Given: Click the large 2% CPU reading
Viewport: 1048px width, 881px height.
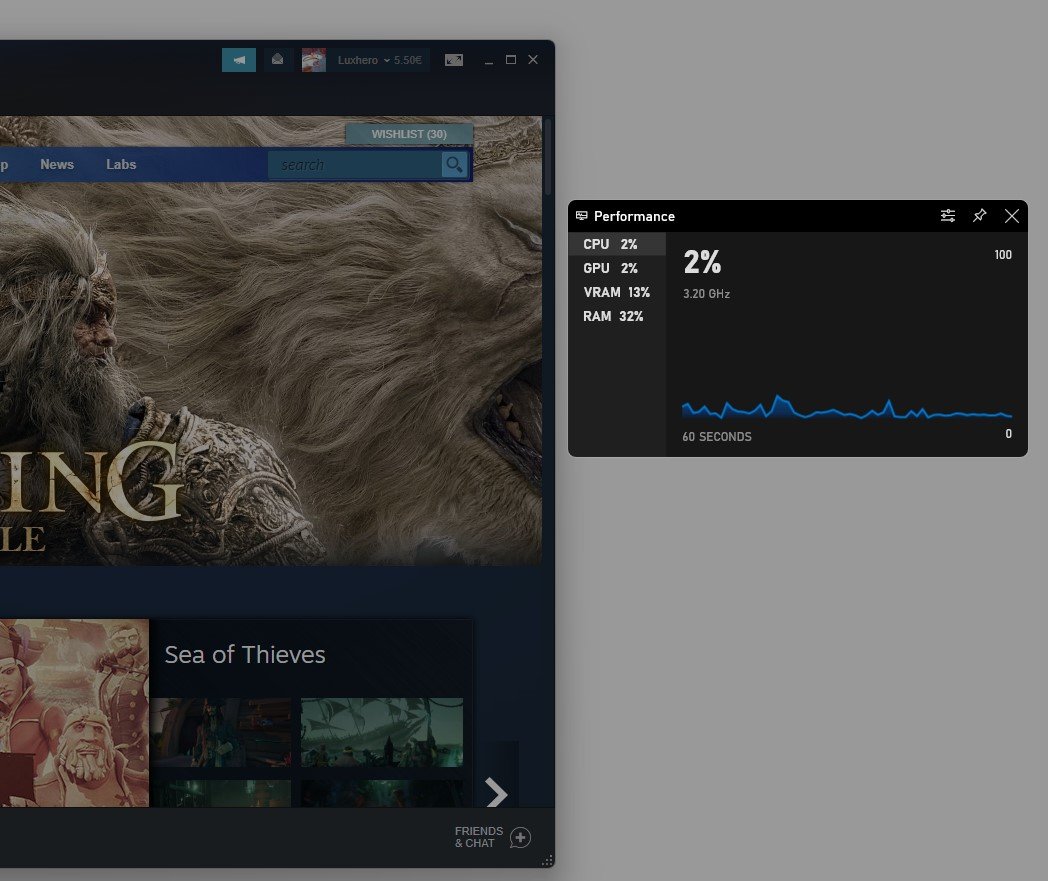Looking at the screenshot, I should pyautogui.click(x=702, y=262).
